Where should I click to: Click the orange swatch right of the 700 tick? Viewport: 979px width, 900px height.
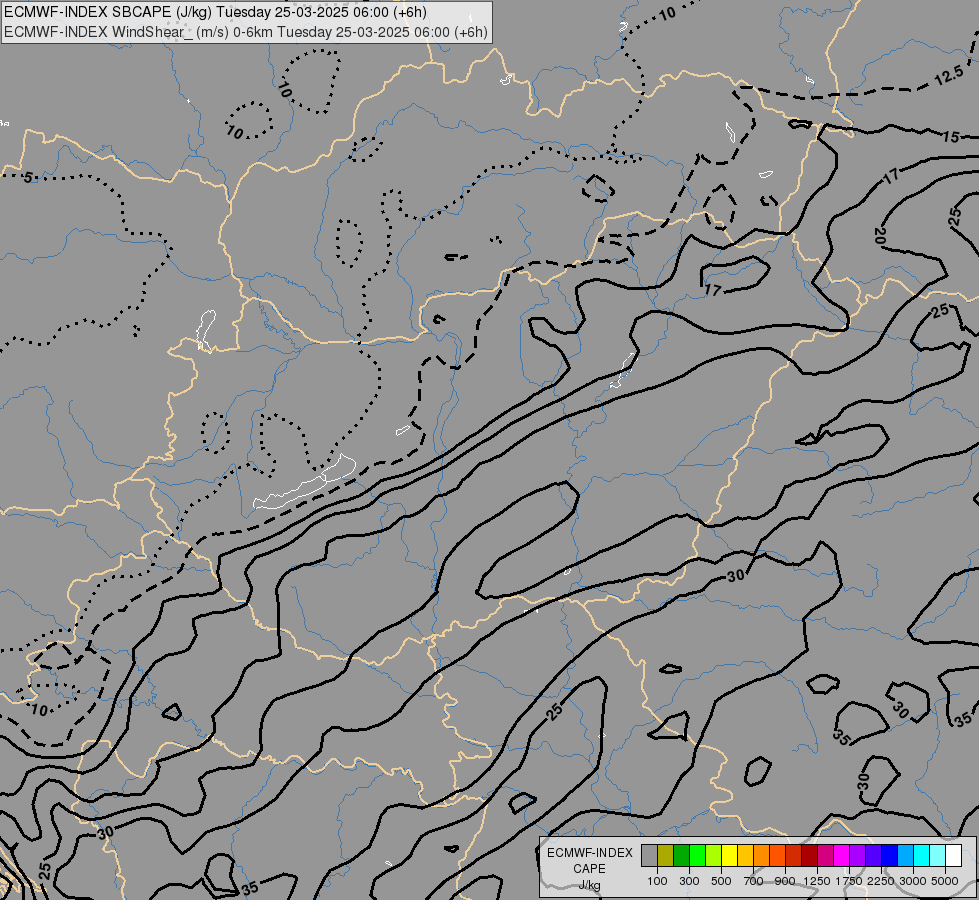pyautogui.click(x=762, y=856)
